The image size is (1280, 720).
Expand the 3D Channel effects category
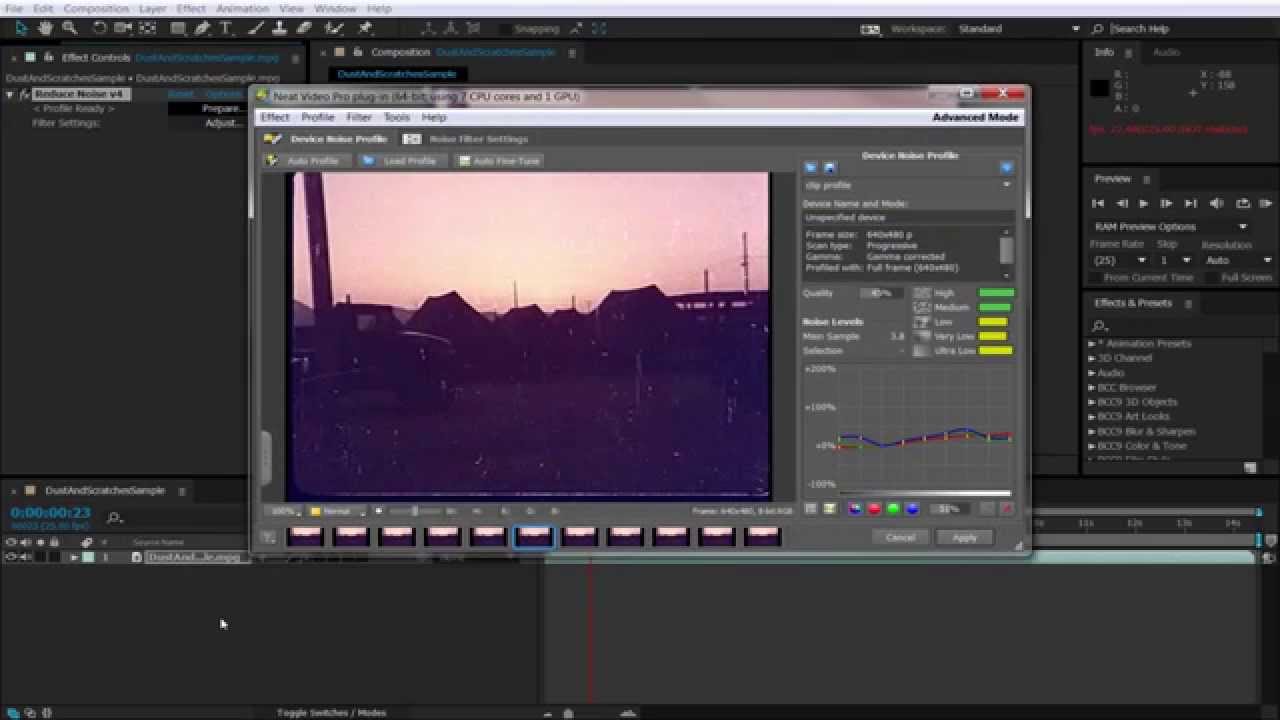(1092, 358)
